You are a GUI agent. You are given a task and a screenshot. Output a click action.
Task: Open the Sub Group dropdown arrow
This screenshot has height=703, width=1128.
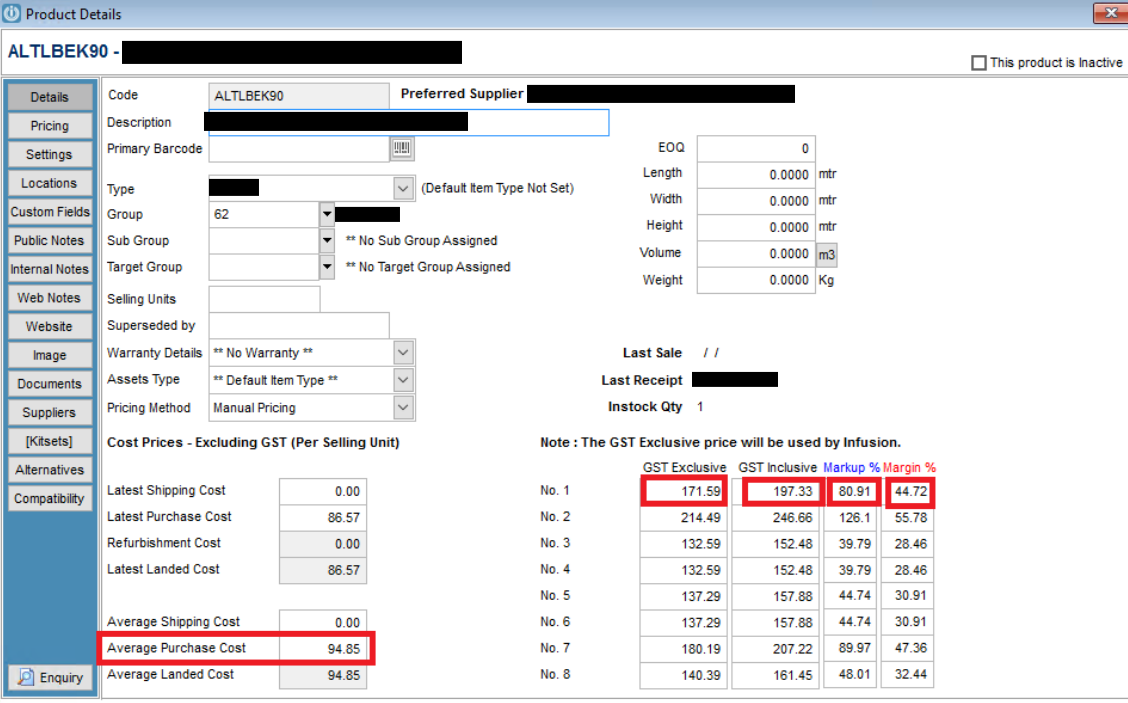327,241
